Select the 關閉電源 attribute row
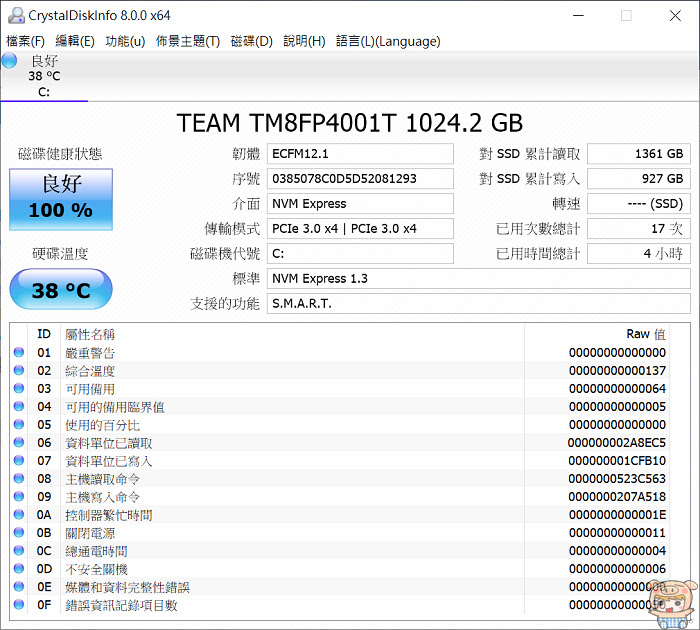 click(340, 533)
